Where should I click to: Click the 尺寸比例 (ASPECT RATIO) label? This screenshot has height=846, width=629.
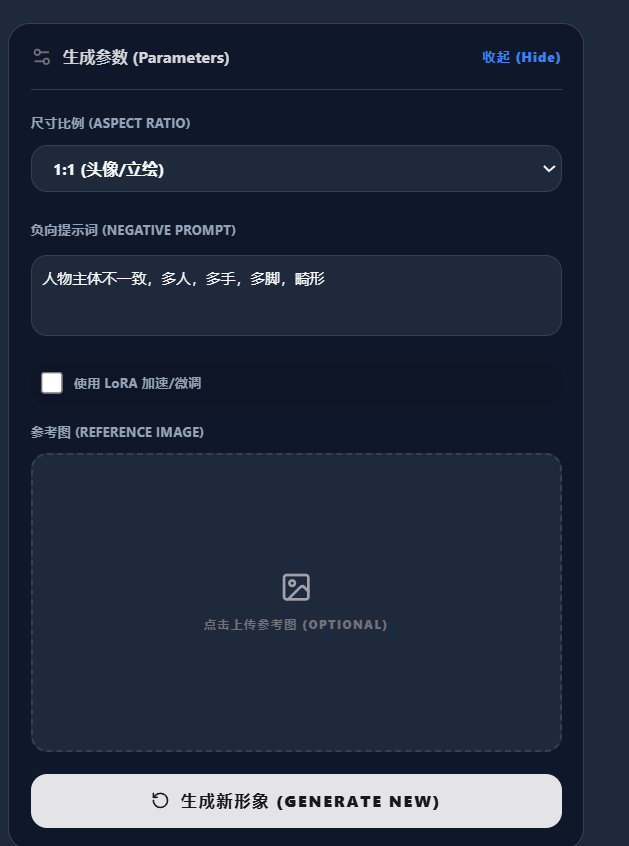pyautogui.click(x=111, y=123)
